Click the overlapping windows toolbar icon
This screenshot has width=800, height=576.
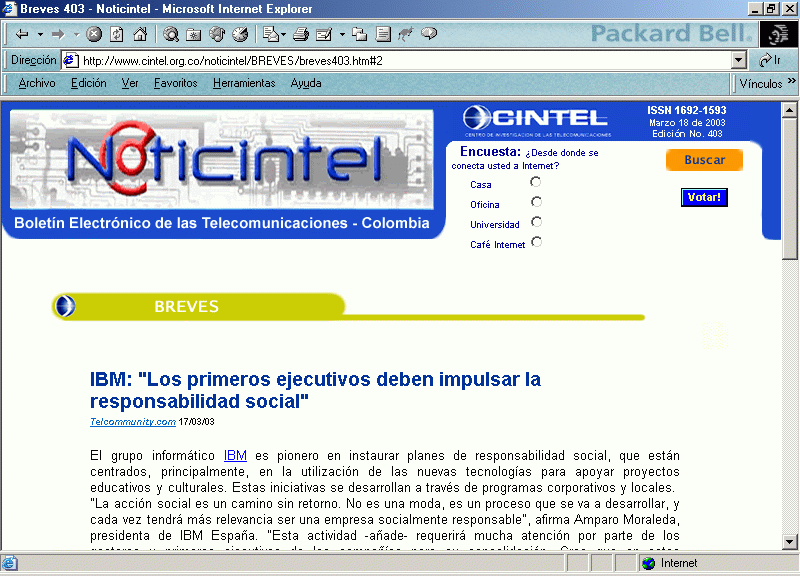[x=360, y=34]
